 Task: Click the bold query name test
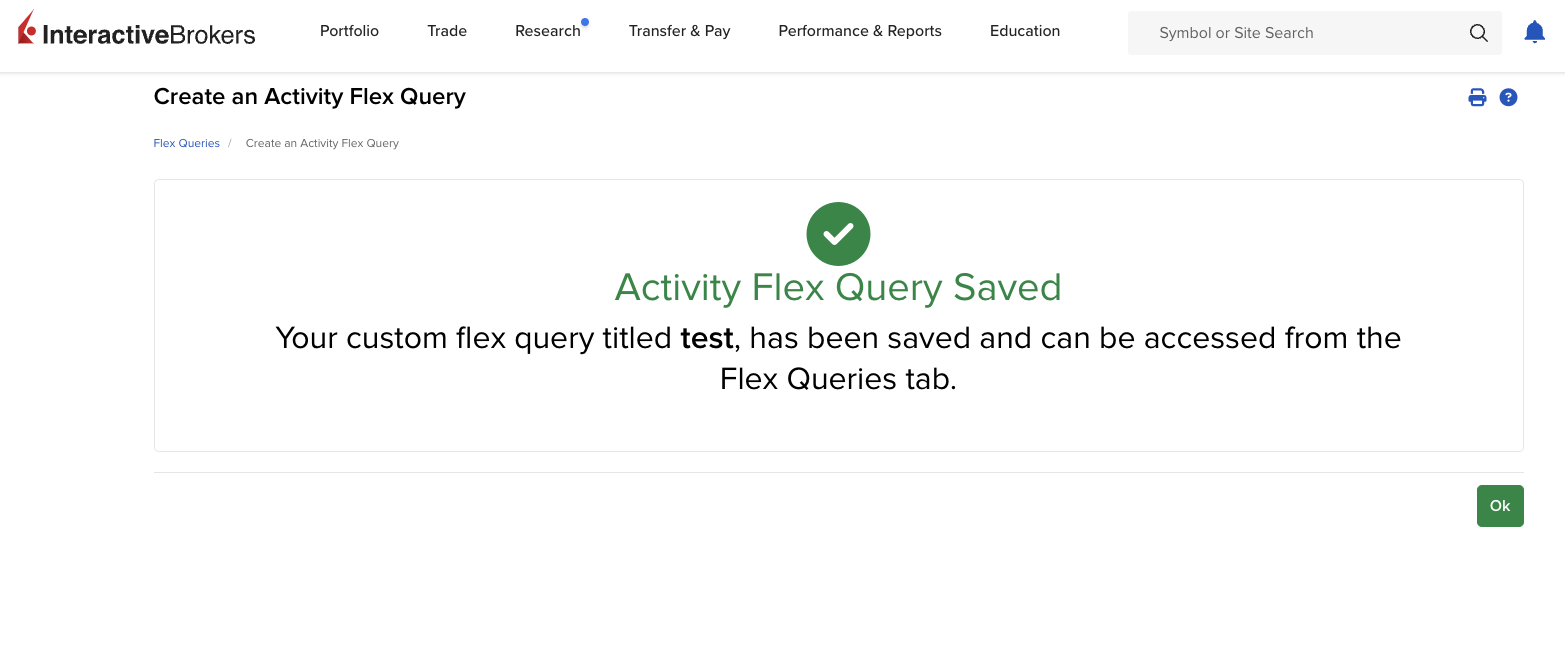[x=707, y=338]
